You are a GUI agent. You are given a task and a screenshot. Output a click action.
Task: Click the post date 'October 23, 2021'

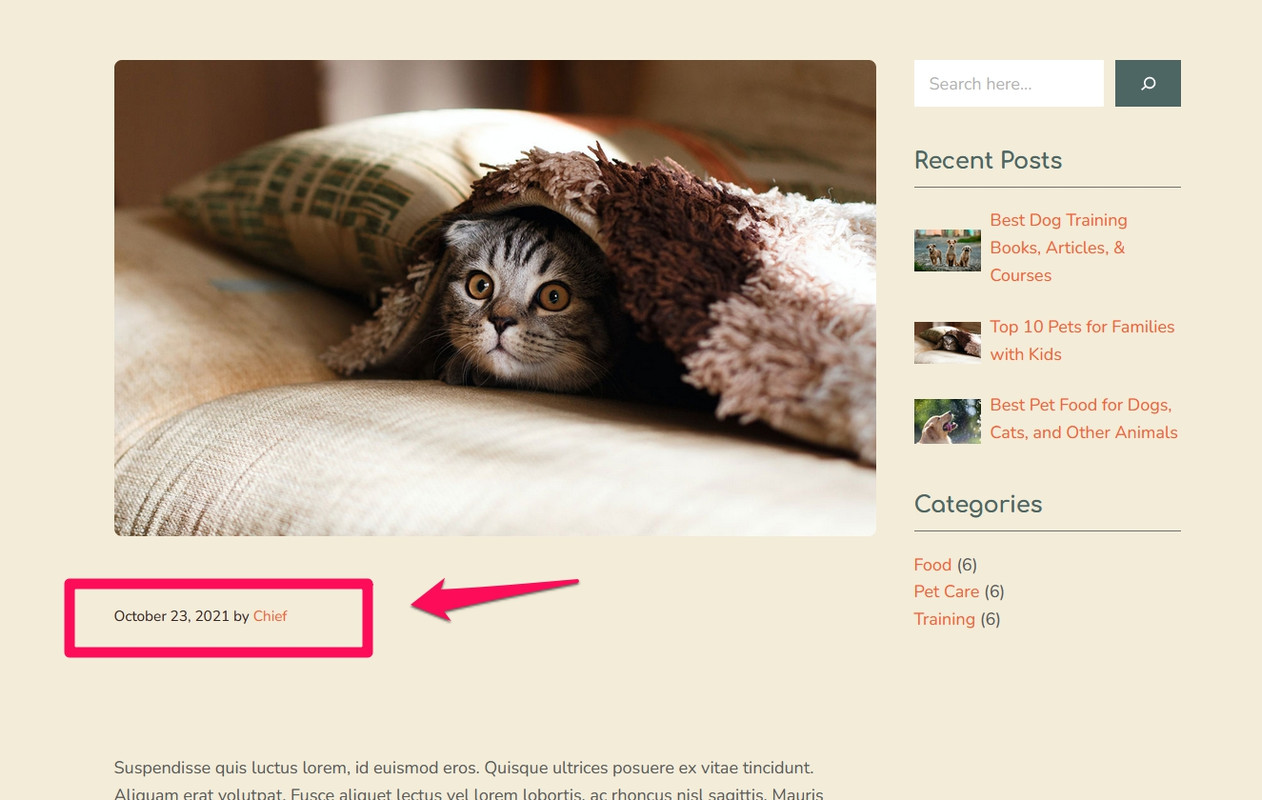point(171,616)
